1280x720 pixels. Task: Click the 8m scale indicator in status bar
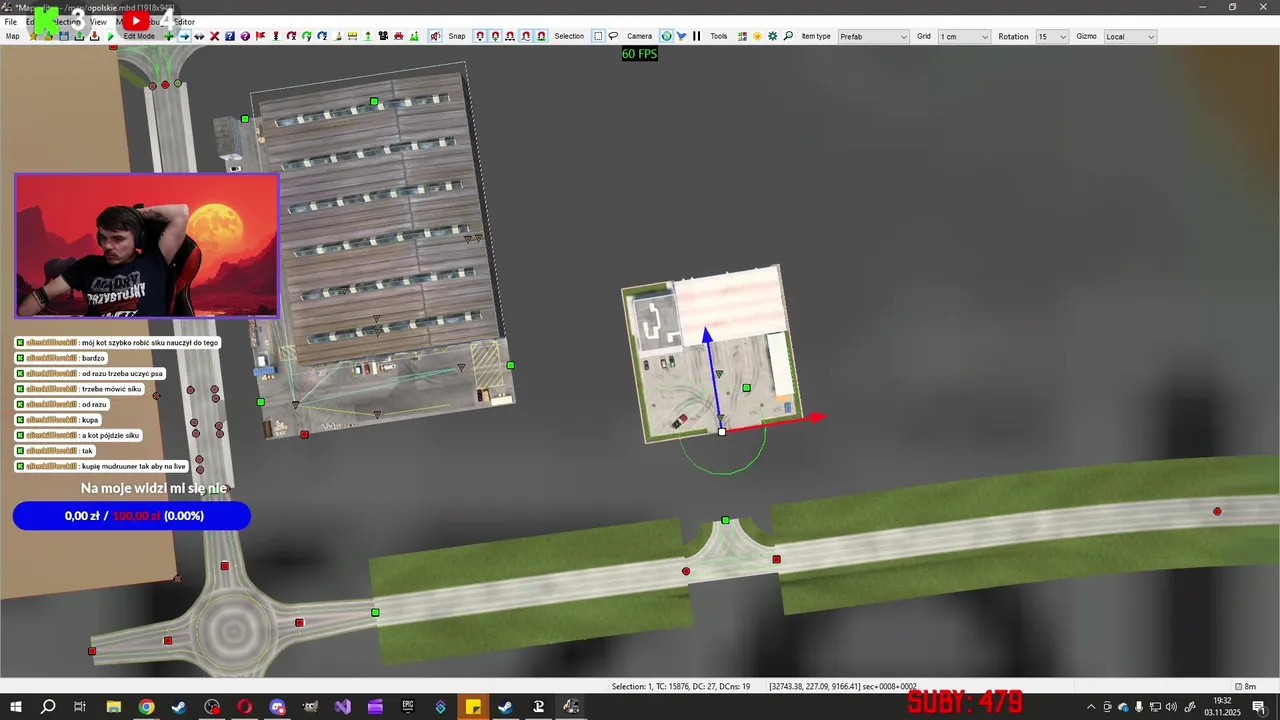pos(1246,686)
